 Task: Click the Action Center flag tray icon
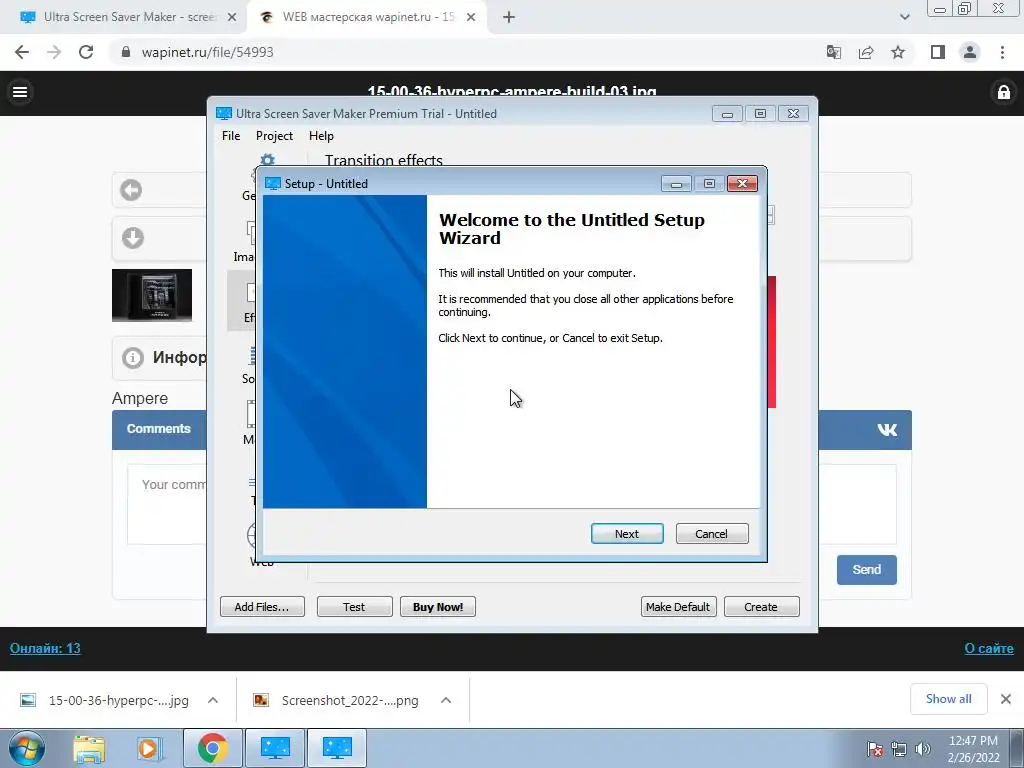click(x=875, y=749)
